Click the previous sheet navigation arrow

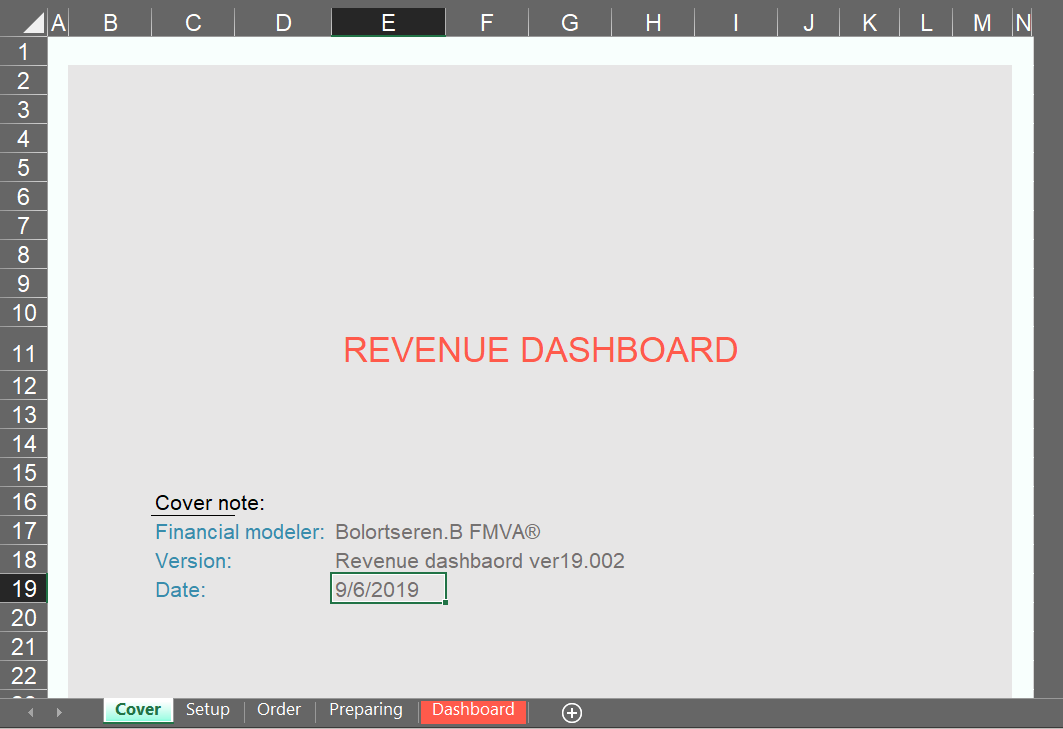click(31, 712)
